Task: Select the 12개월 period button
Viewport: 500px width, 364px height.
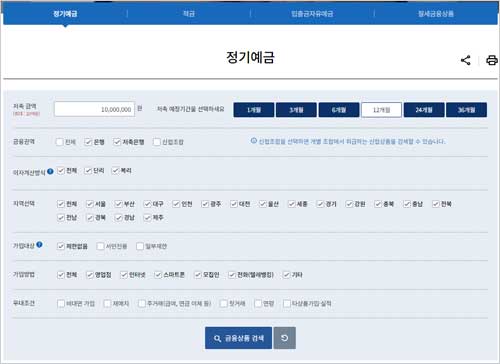Action: tap(381, 110)
